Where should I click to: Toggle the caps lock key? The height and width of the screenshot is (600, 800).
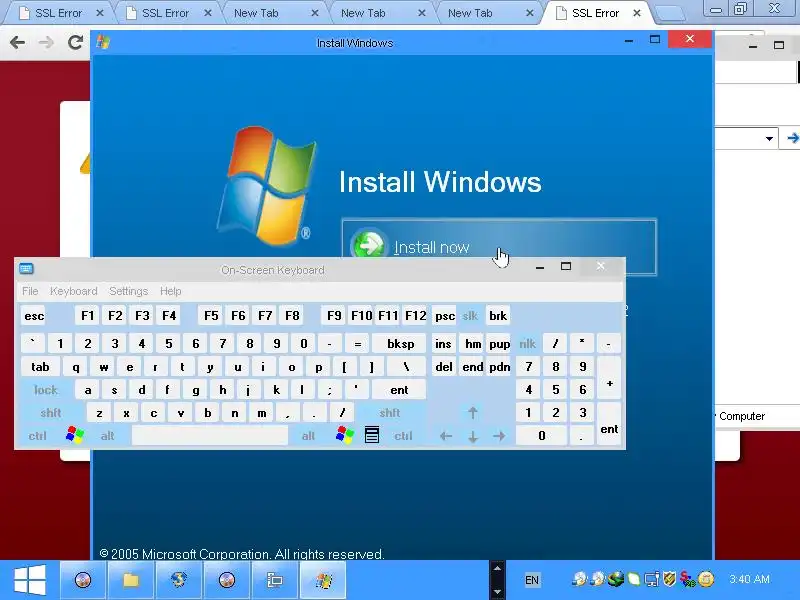(x=46, y=390)
